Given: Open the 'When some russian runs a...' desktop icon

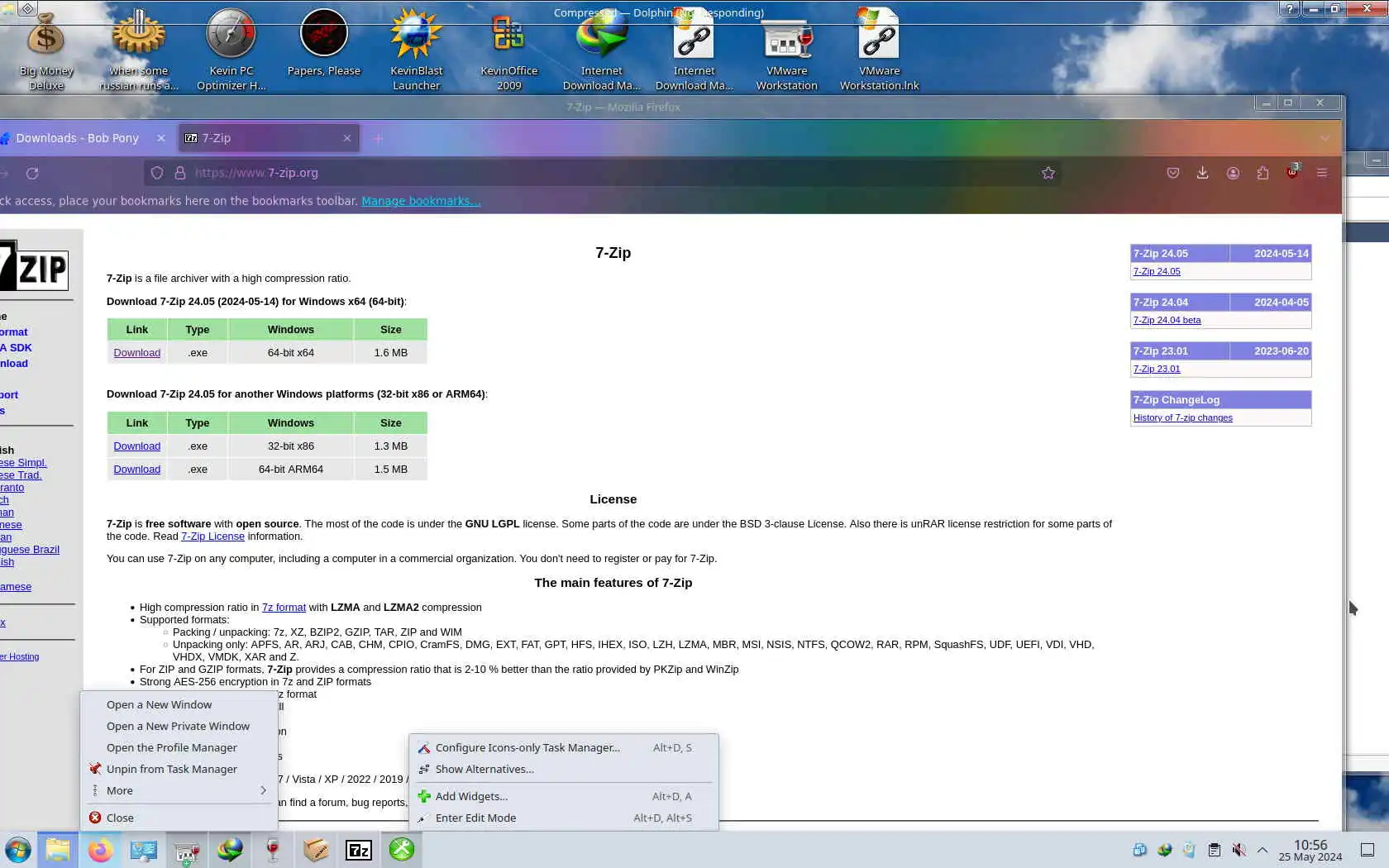Looking at the screenshot, I should click(139, 51).
